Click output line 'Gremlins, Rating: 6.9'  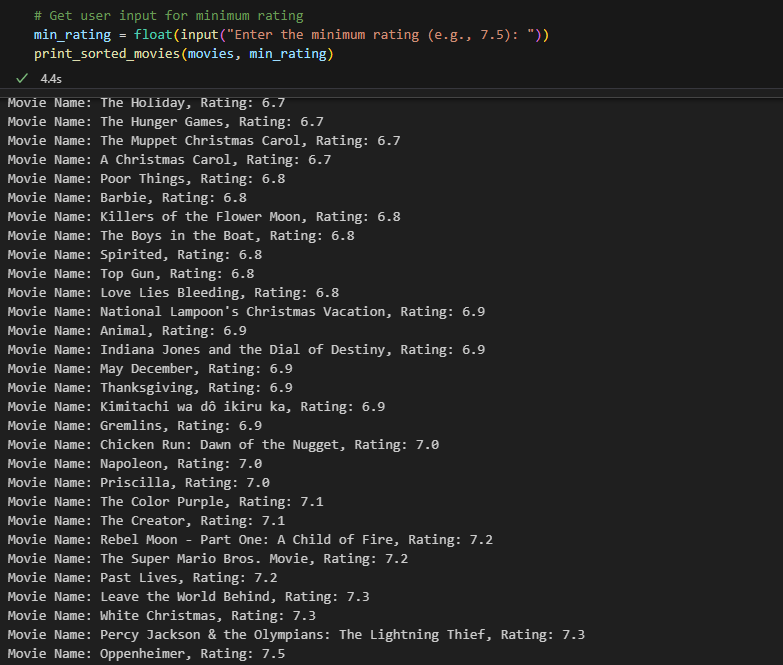click(x=135, y=425)
